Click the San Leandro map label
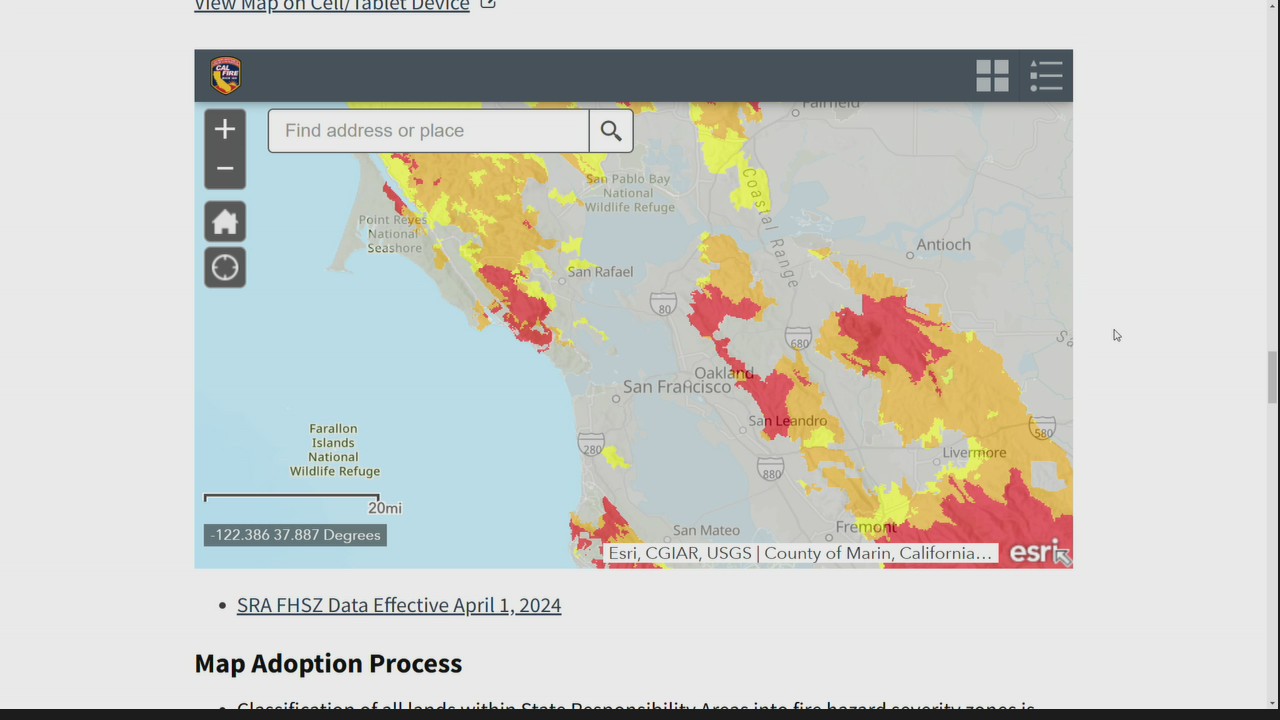Viewport: 1280px width, 720px height. 788,421
